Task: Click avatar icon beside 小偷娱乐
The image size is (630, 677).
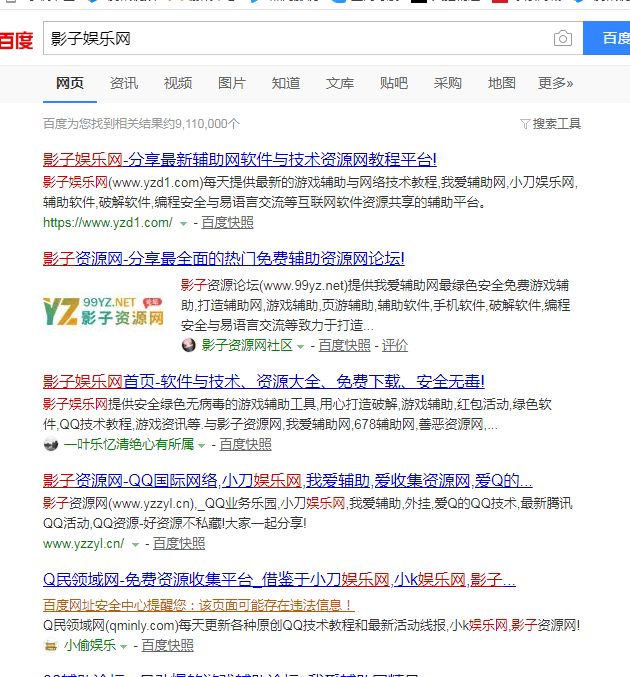Action: coord(51,645)
